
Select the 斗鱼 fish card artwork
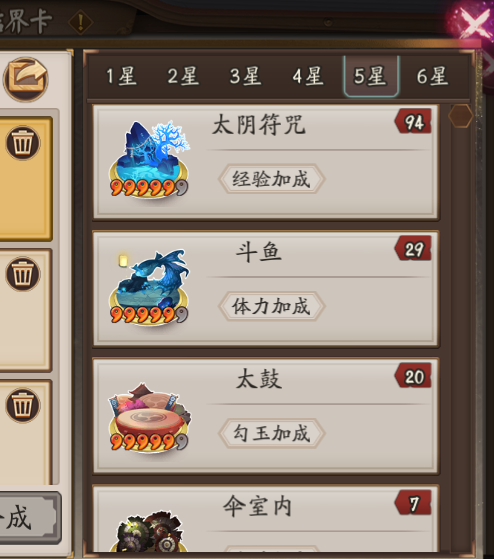(x=149, y=286)
